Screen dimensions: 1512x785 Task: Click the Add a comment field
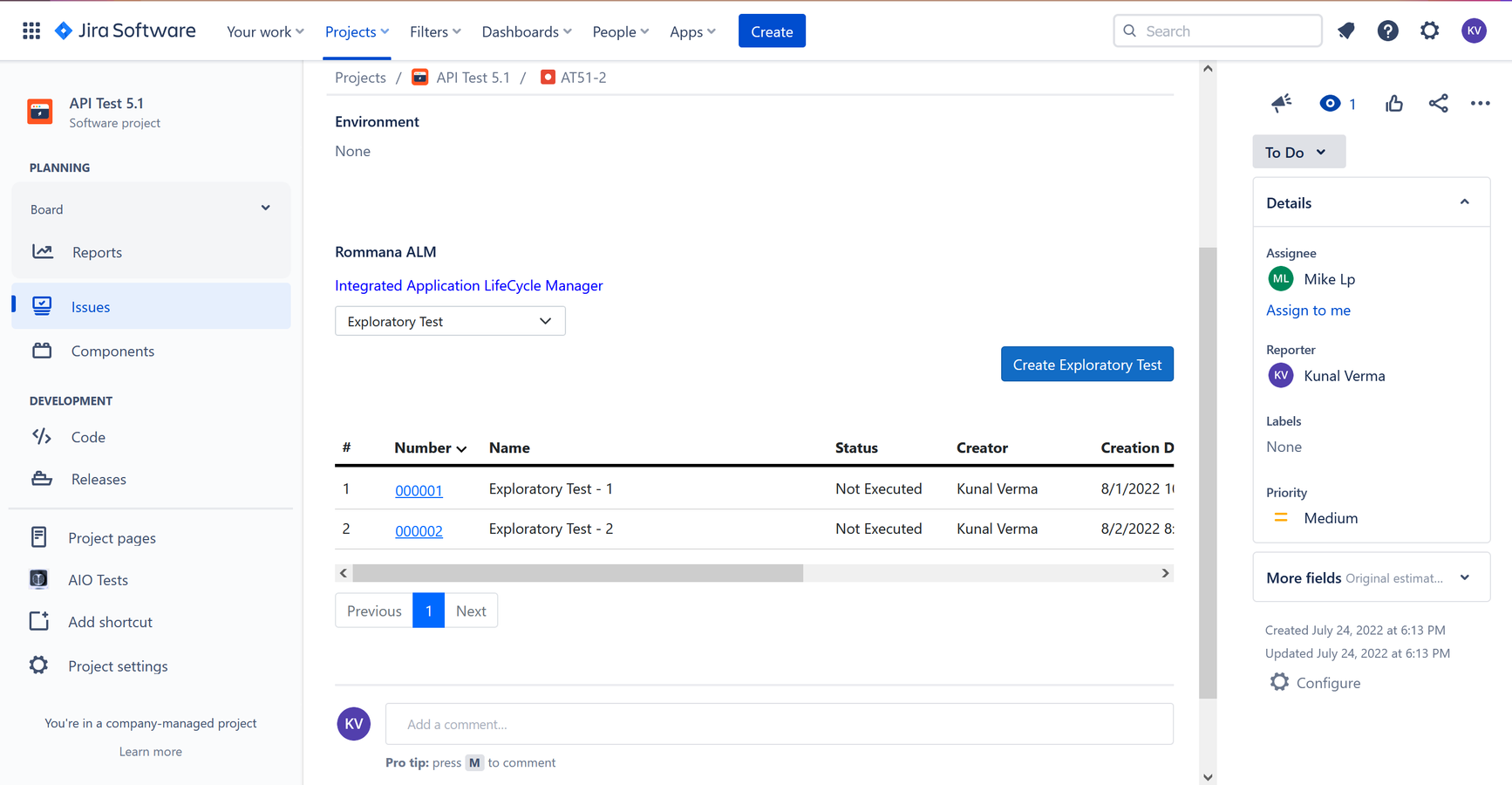780,724
